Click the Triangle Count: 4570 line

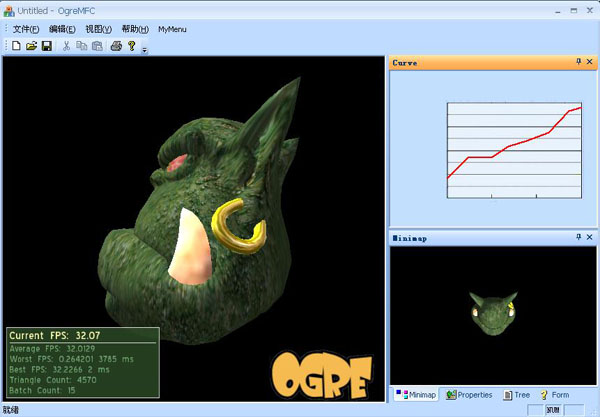tap(53, 380)
